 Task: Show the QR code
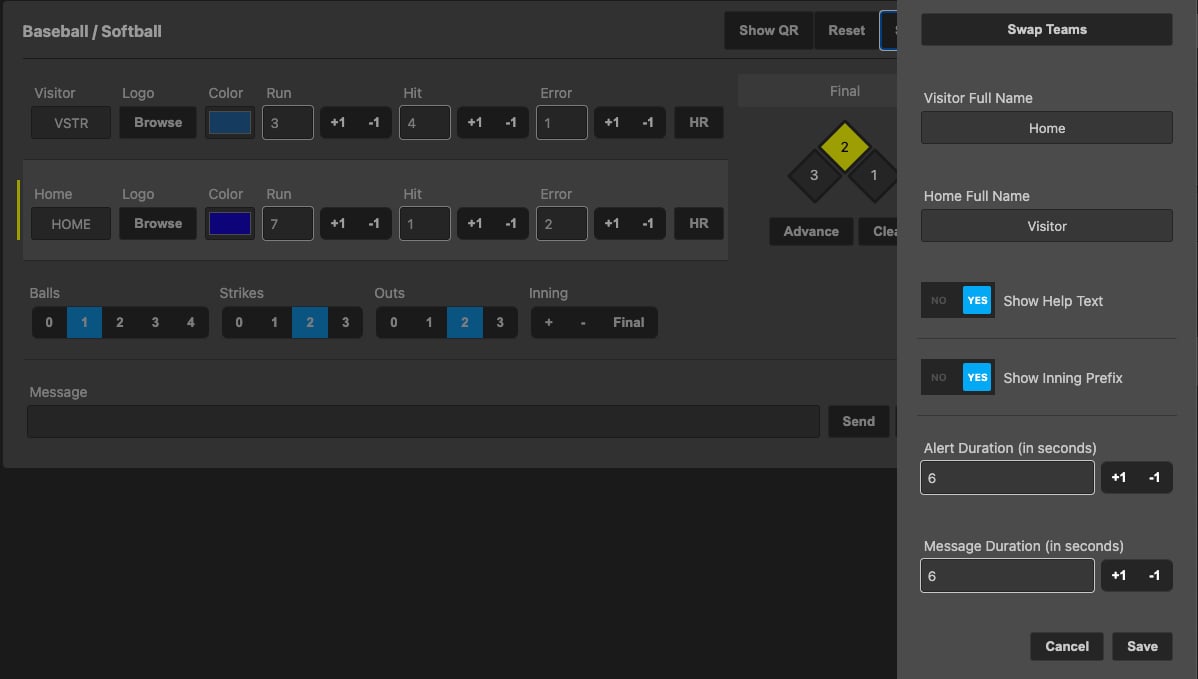pos(769,31)
